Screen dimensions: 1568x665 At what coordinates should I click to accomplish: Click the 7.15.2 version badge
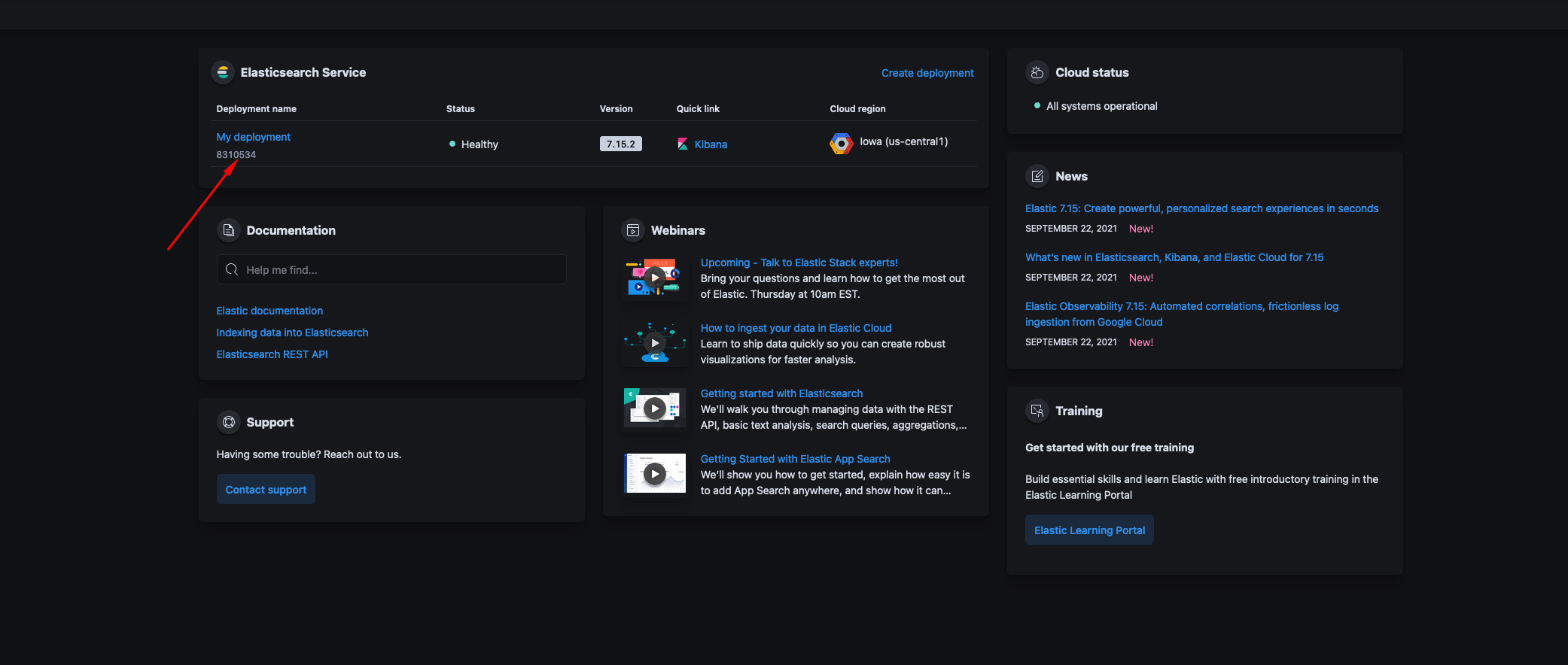(620, 144)
